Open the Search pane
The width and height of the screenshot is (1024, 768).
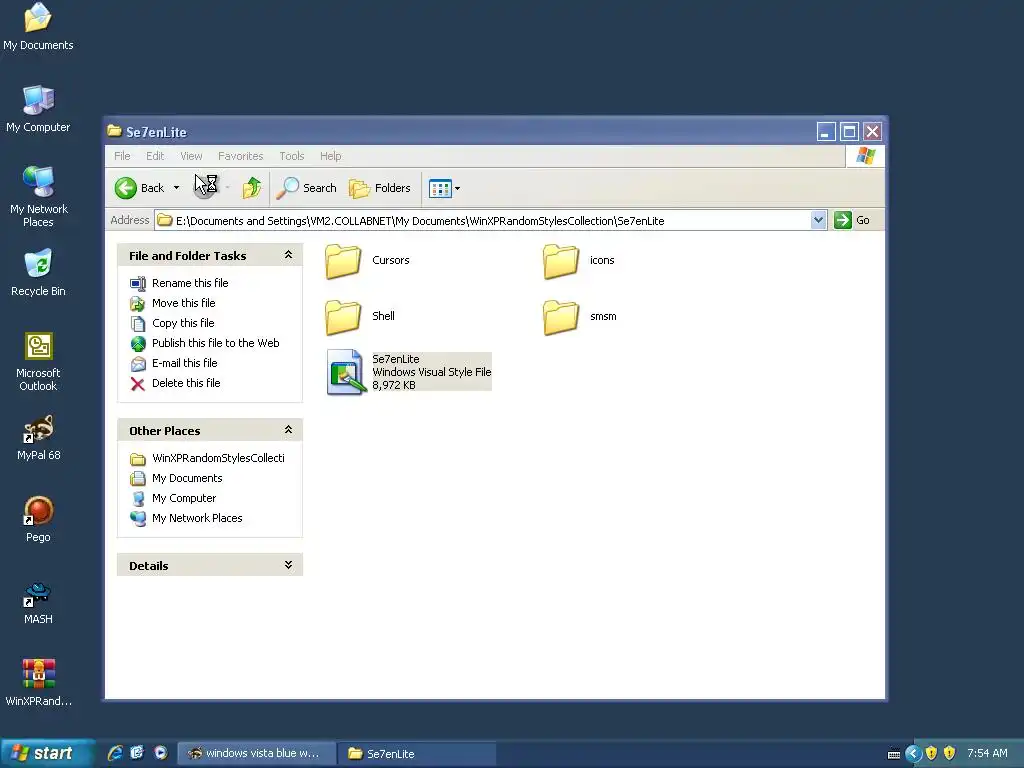click(306, 188)
